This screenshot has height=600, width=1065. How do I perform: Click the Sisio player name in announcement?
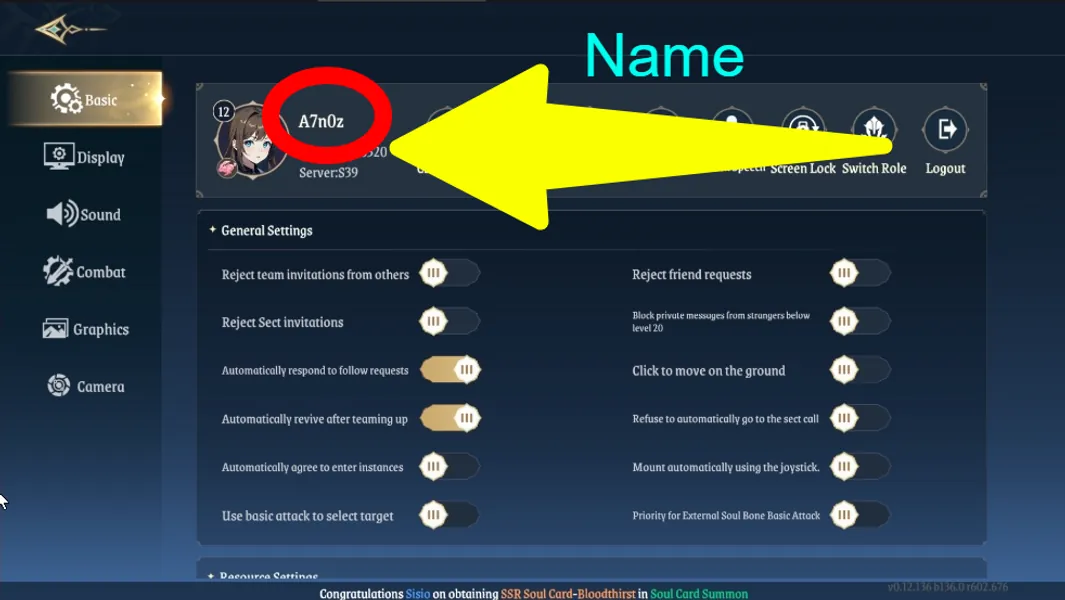pyautogui.click(x=418, y=593)
